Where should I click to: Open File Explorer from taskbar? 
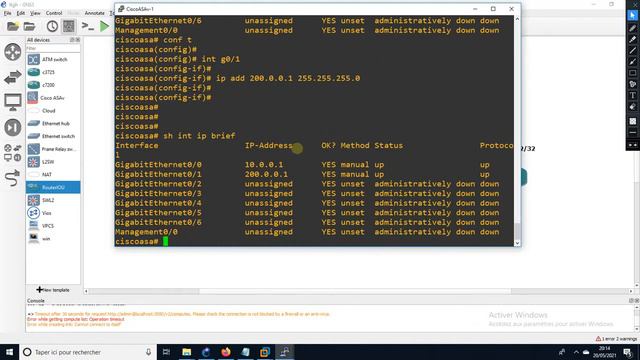(187, 352)
